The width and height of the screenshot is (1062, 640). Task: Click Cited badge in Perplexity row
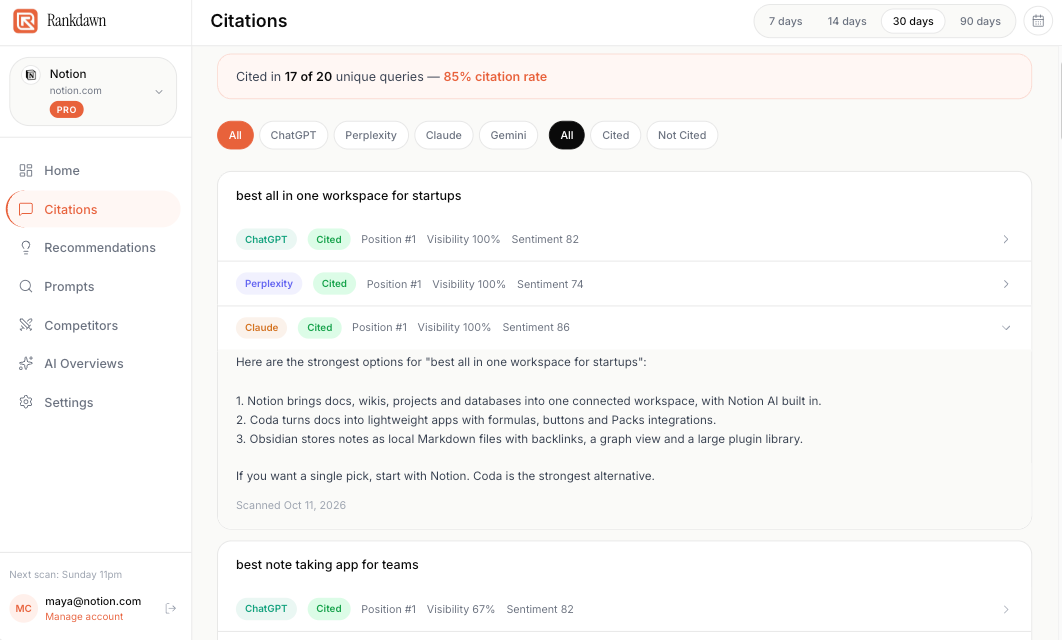click(x=334, y=284)
